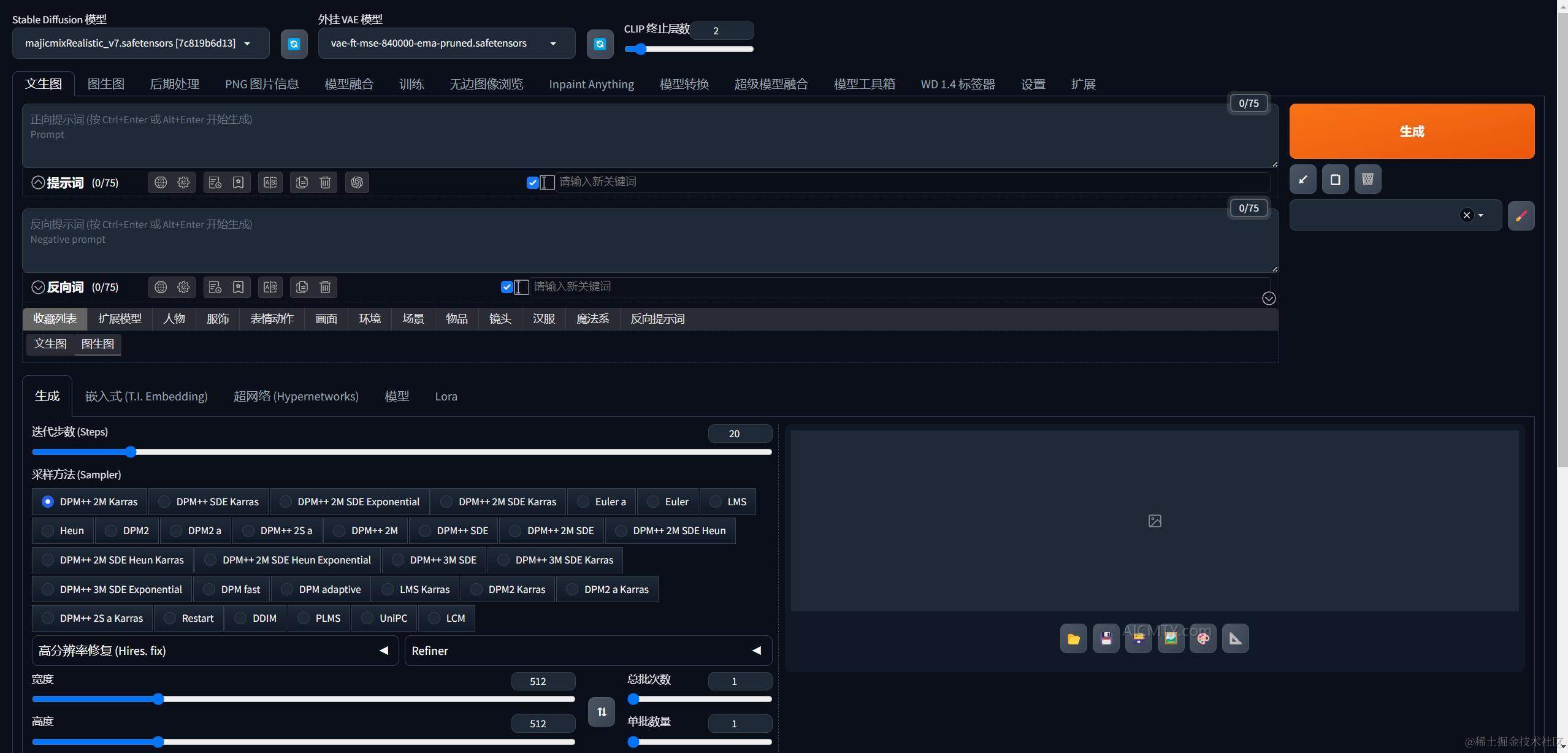The width and height of the screenshot is (1568, 753).
Task: Click the palette icon under the image preview
Action: (1203, 638)
